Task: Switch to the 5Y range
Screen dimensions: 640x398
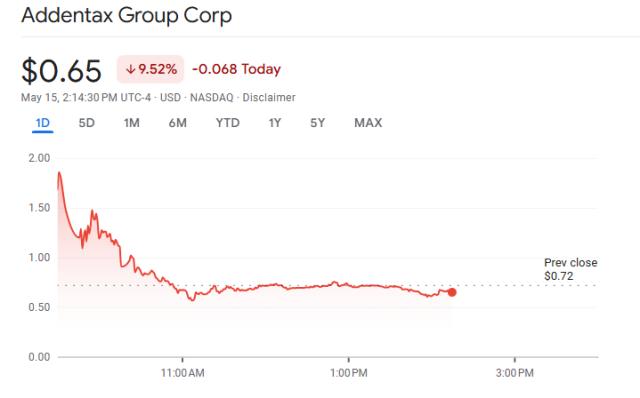Action: point(318,123)
